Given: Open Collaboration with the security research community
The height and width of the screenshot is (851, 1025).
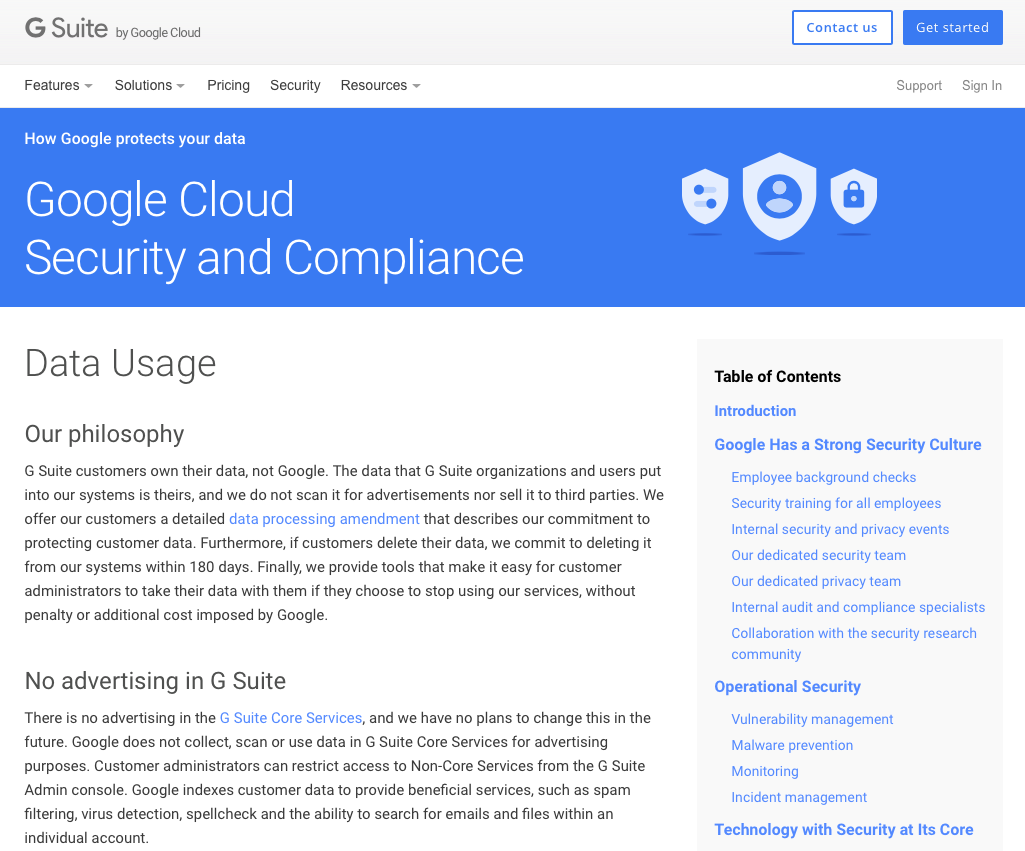Looking at the screenshot, I should 854,644.
